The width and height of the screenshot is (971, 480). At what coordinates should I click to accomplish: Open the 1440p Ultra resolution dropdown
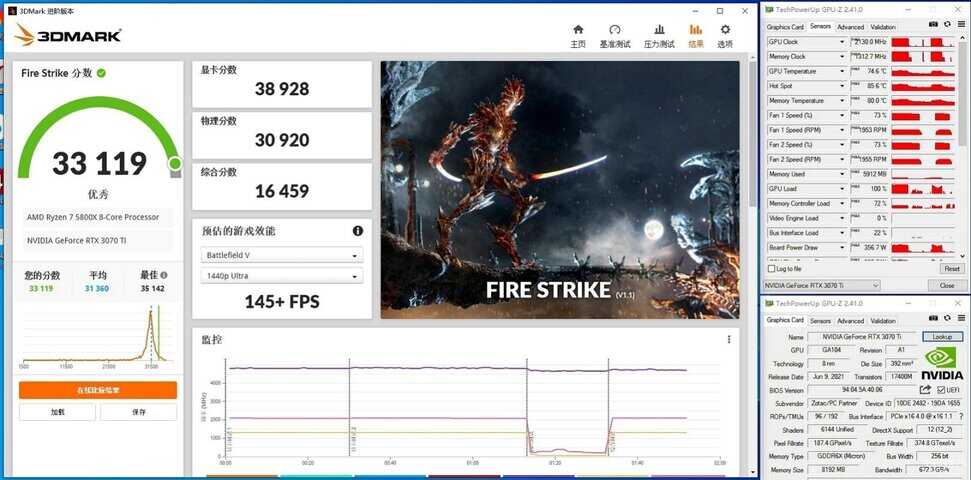(x=282, y=276)
